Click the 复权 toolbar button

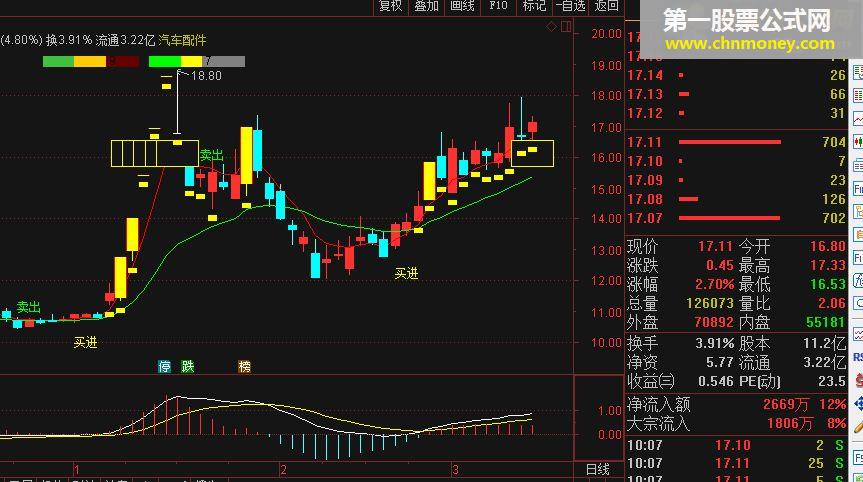391,6
